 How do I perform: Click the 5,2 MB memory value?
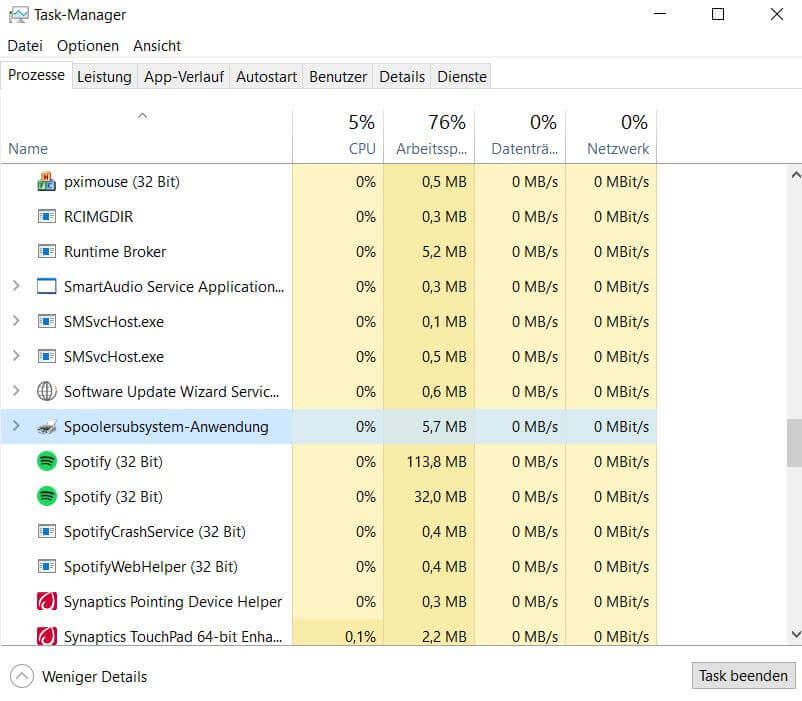pos(444,252)
